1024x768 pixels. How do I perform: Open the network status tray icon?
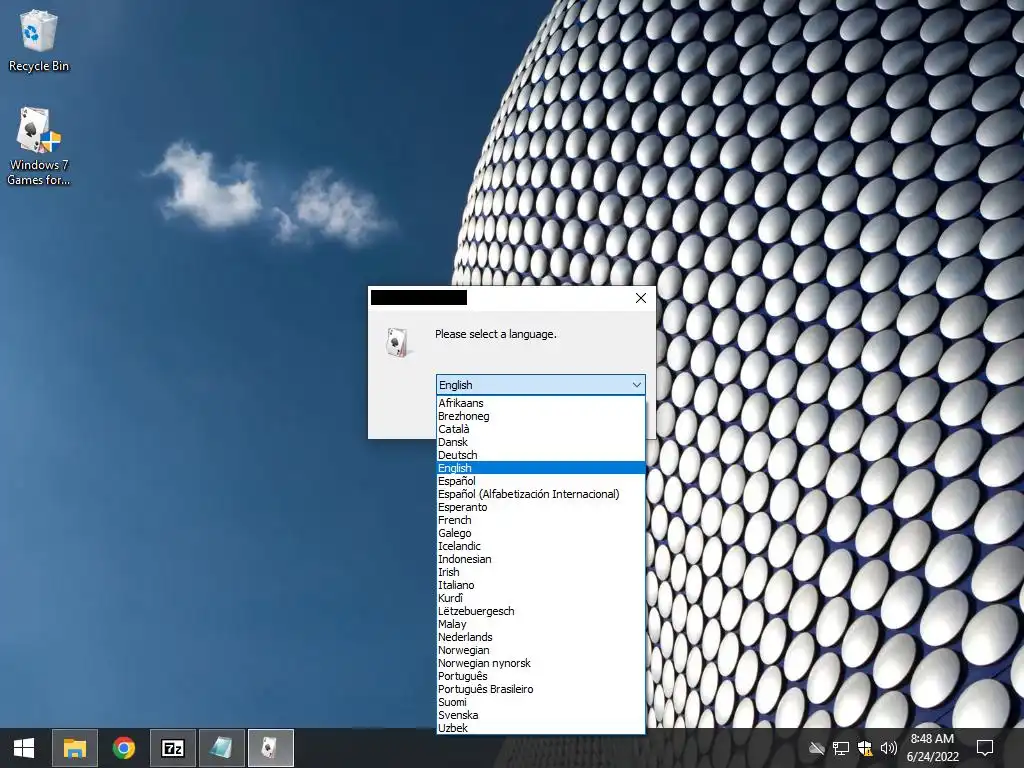(840, 748)
